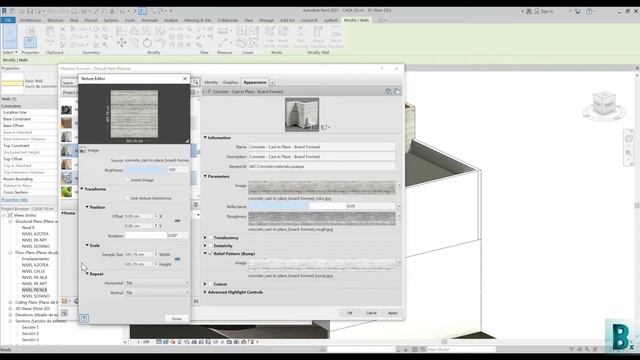Adjust the Reflectance slider
Screen dimensions: 640x360
(x=297, y=206)
